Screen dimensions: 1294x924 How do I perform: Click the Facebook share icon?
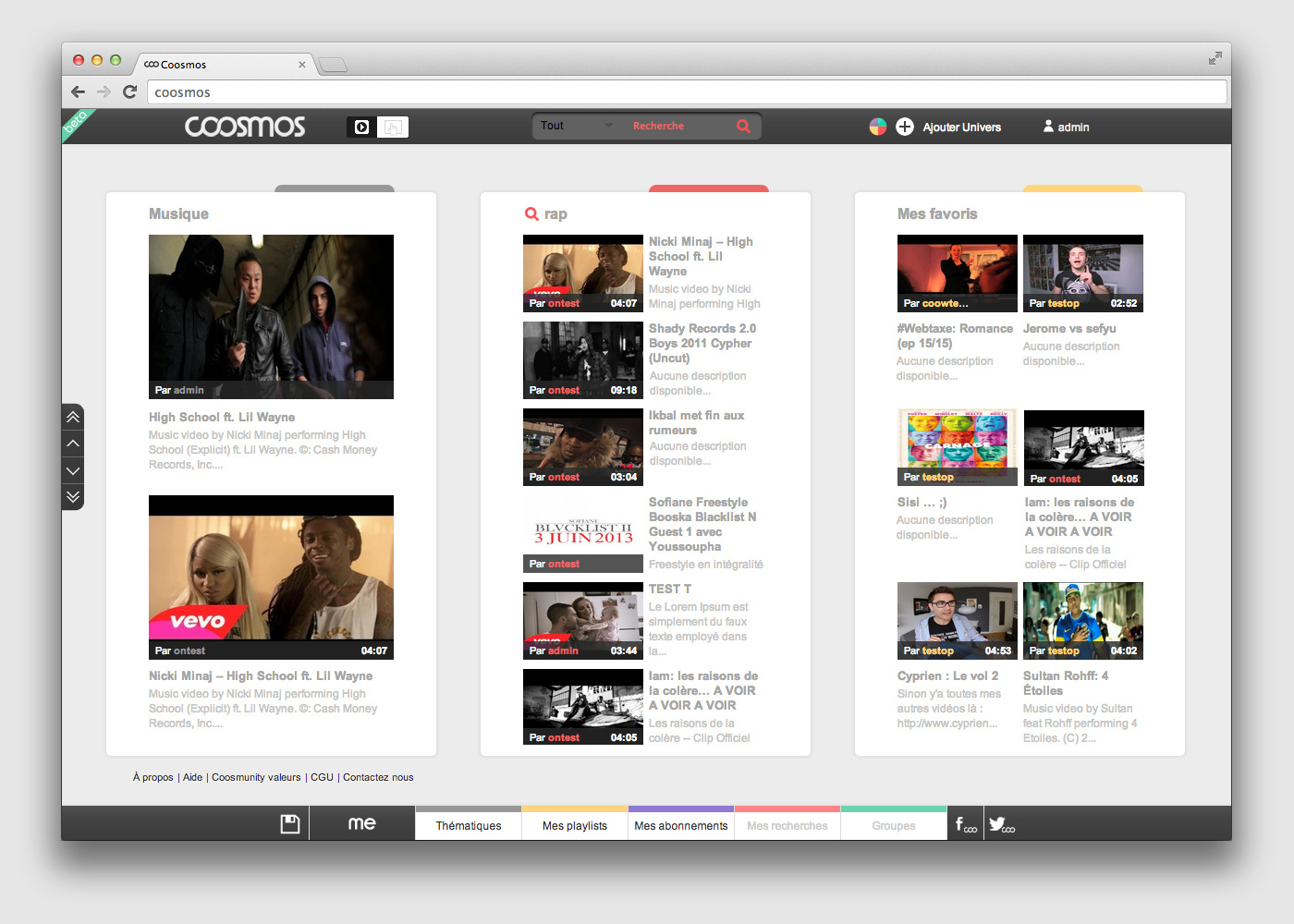tap(966, 824)
